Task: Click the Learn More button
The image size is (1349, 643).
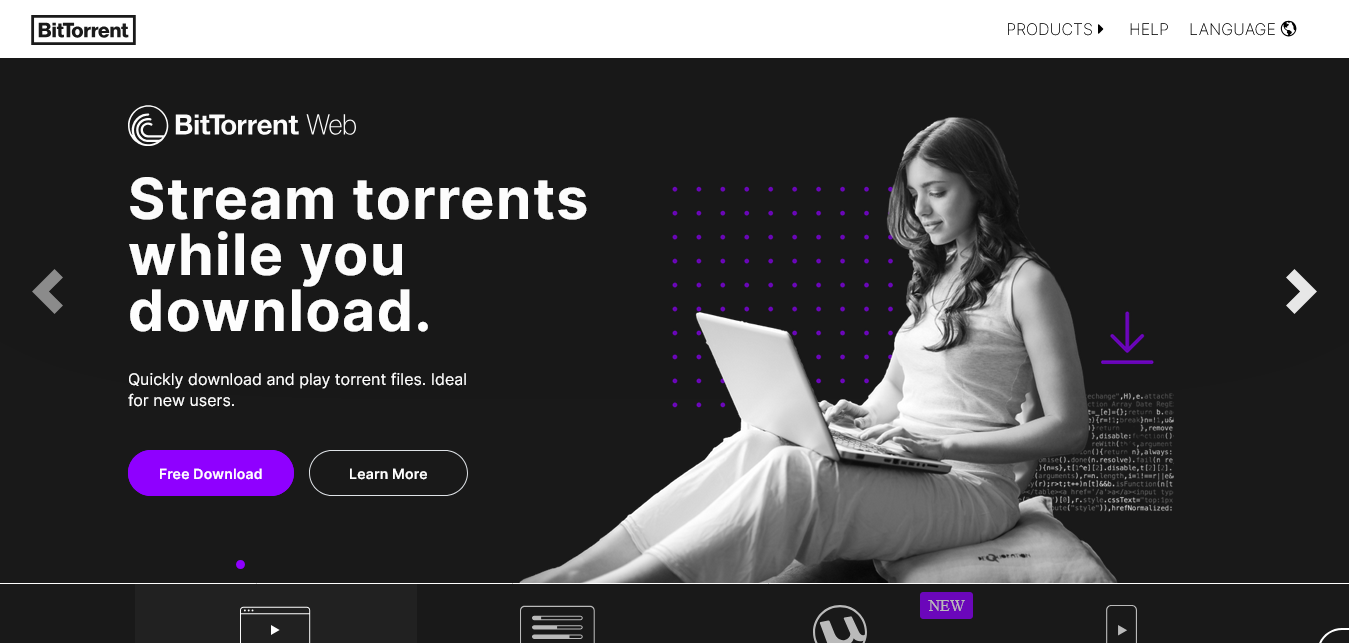Action: [x=388, y=473]
